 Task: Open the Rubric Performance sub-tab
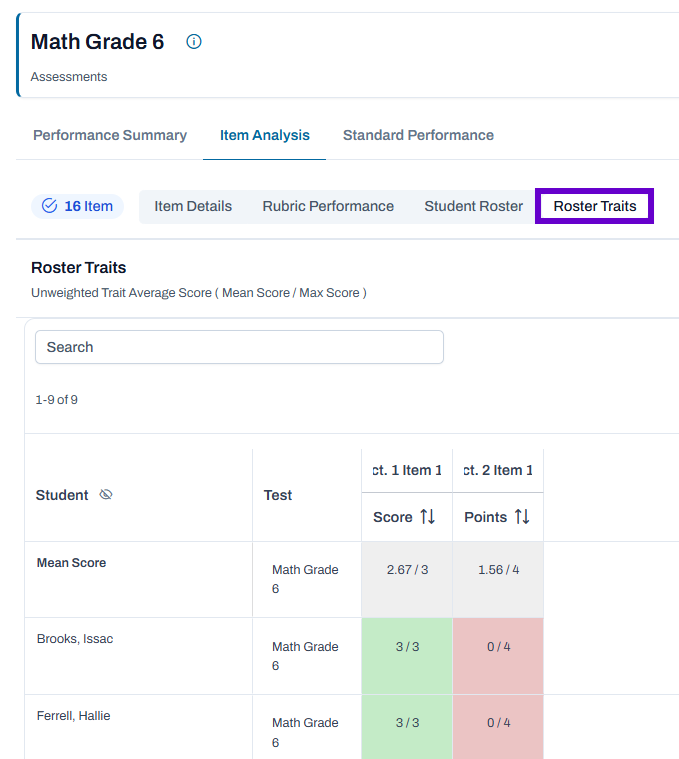[328, 206]
